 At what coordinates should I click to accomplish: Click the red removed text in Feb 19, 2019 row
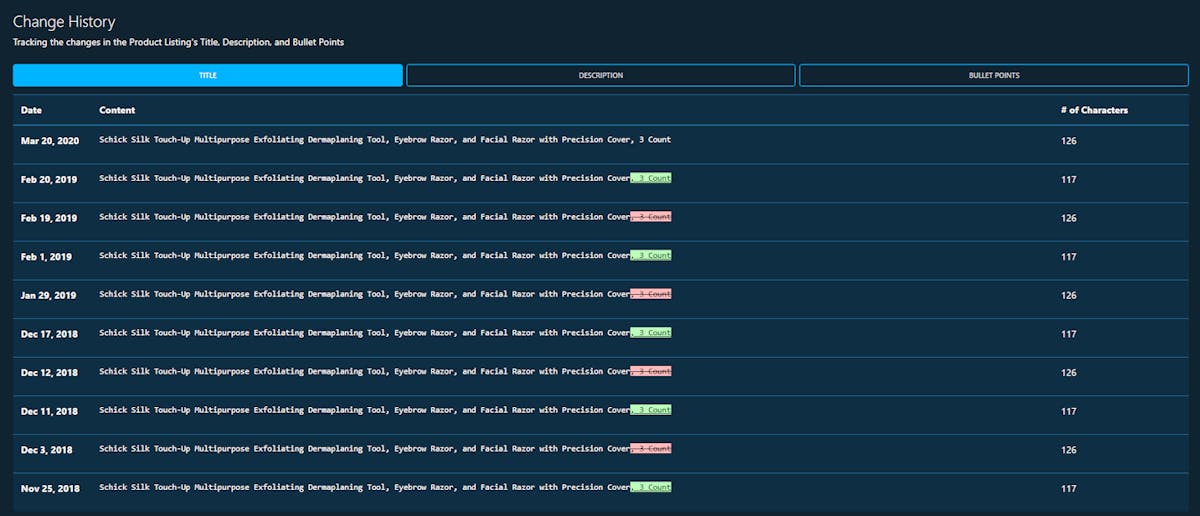point(651,216)
